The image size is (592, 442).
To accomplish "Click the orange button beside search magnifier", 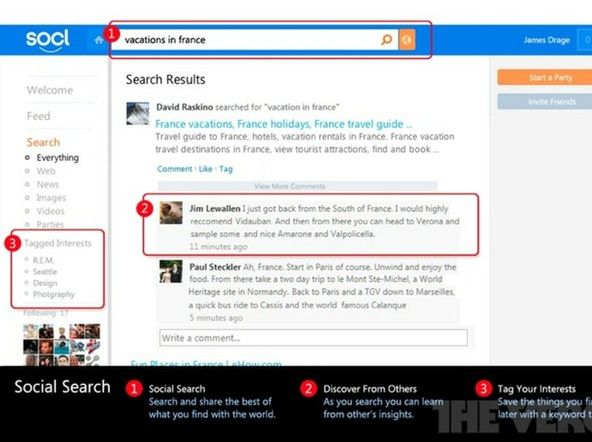I will (x=407, y=40).
